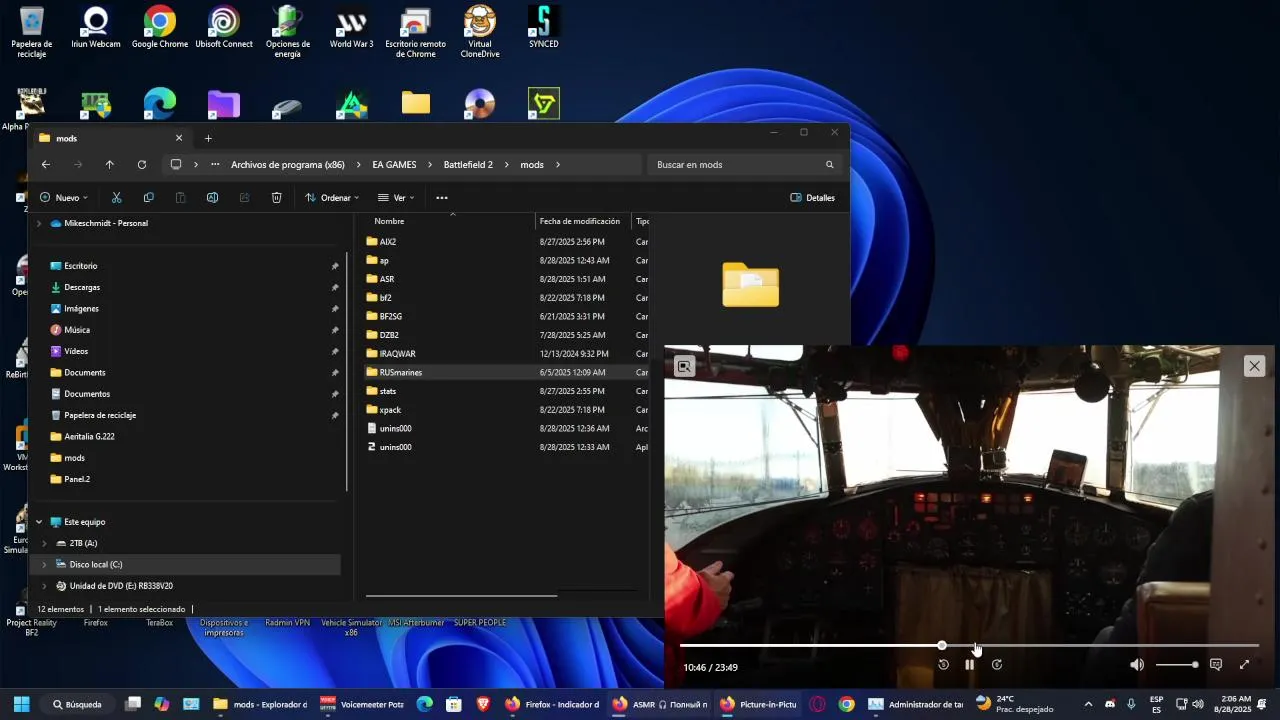Unpin Música from quick access
This screenshot has height=720, width=1280.
pos(335,330)
